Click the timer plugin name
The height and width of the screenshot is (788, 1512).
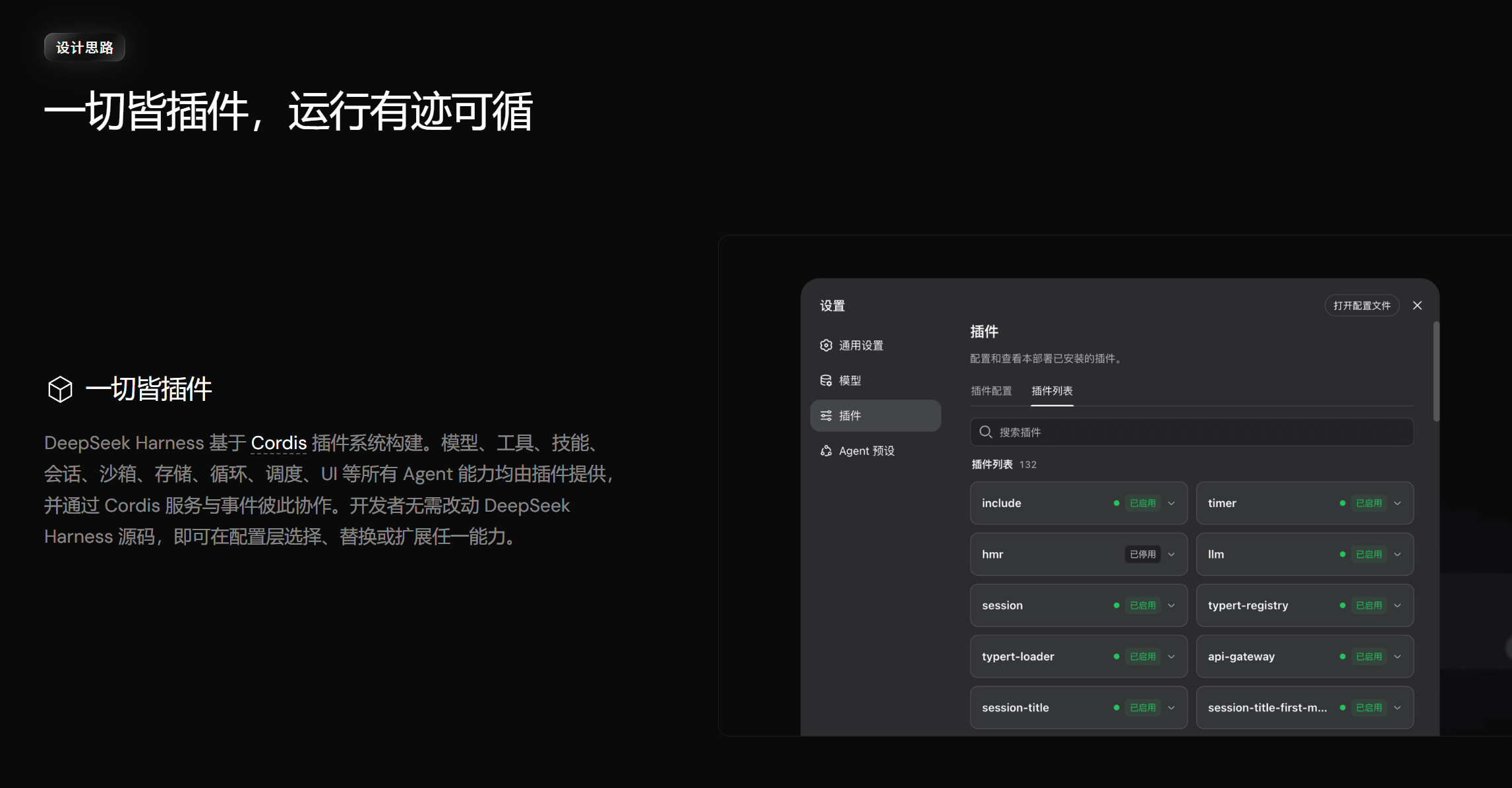click(x=1222, y=503)
